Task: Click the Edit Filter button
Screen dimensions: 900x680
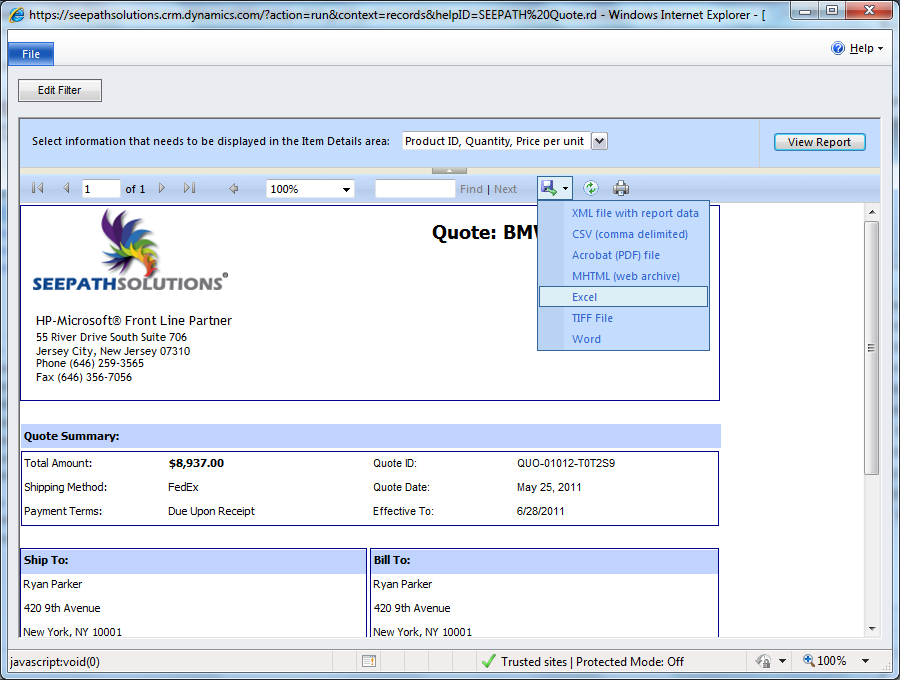Action: [x=60, y=90]
